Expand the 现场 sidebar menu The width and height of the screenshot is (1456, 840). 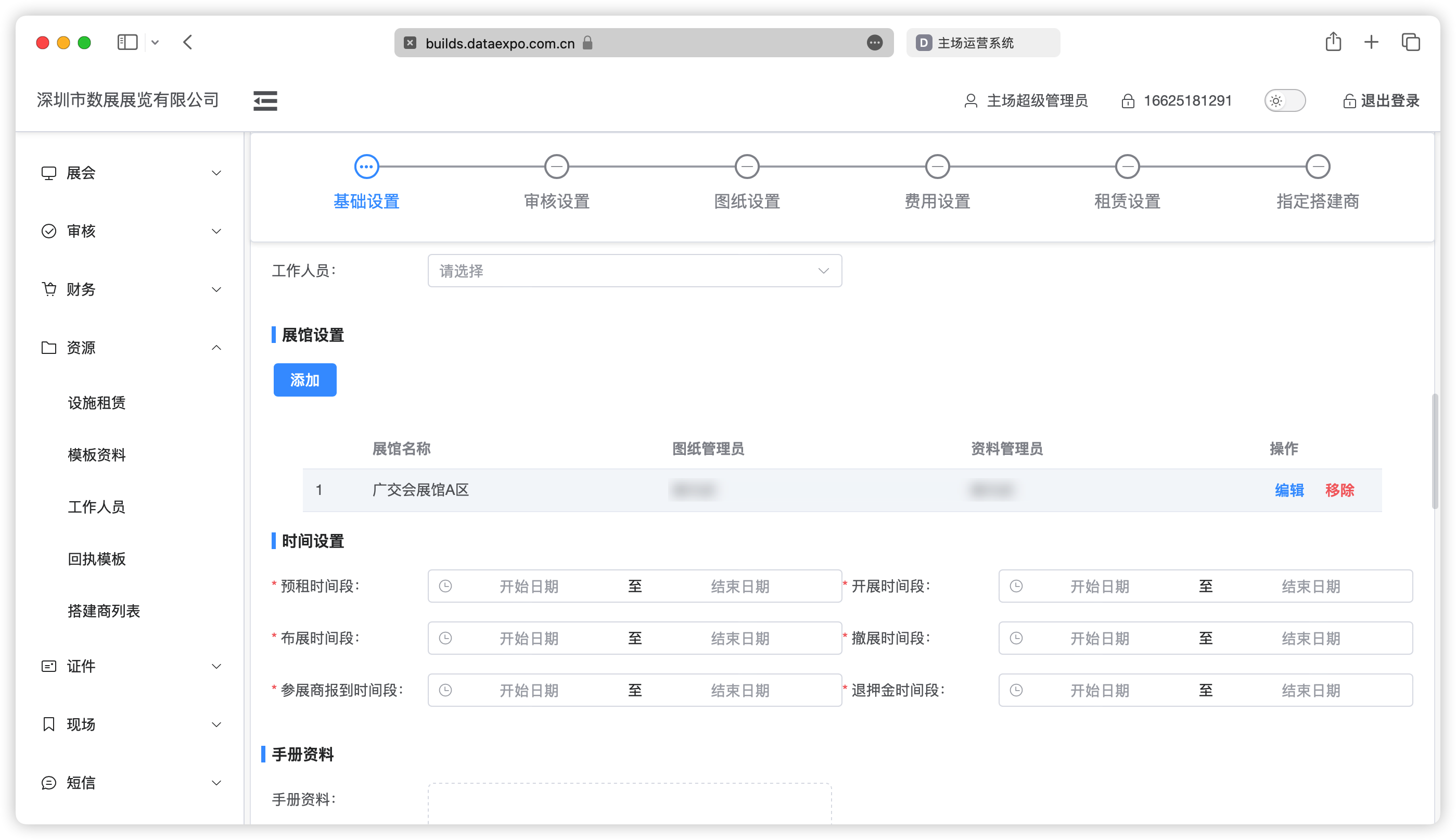point(132,724)
